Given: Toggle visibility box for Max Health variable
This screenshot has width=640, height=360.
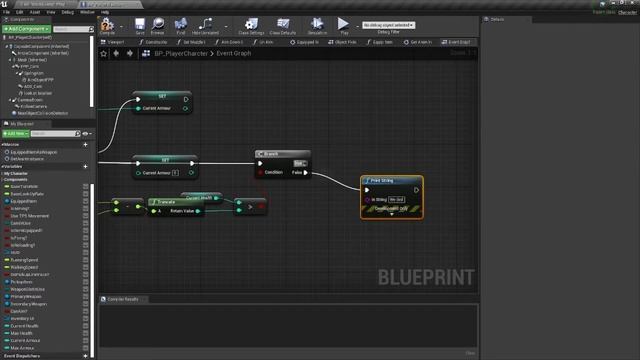Looking at the screenshot, I should coord(86,333).
